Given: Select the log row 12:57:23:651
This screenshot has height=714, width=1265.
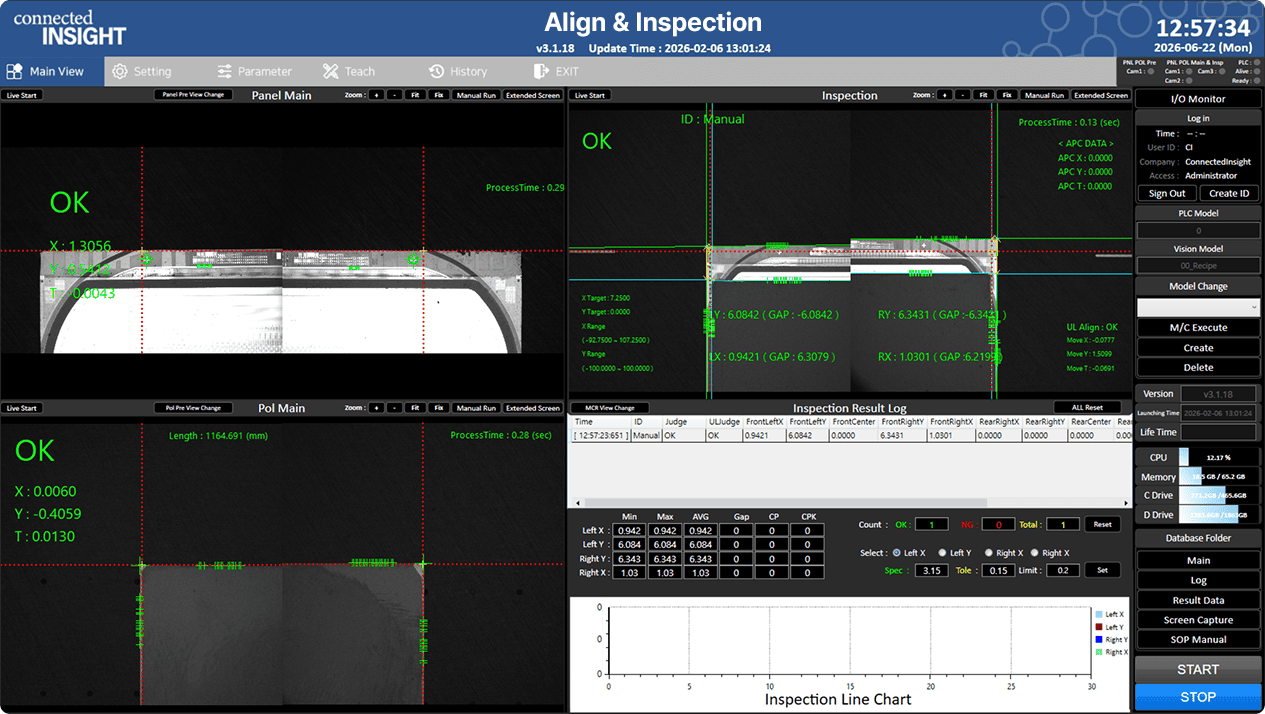Looking at the screenshot, I should [850, 435].
